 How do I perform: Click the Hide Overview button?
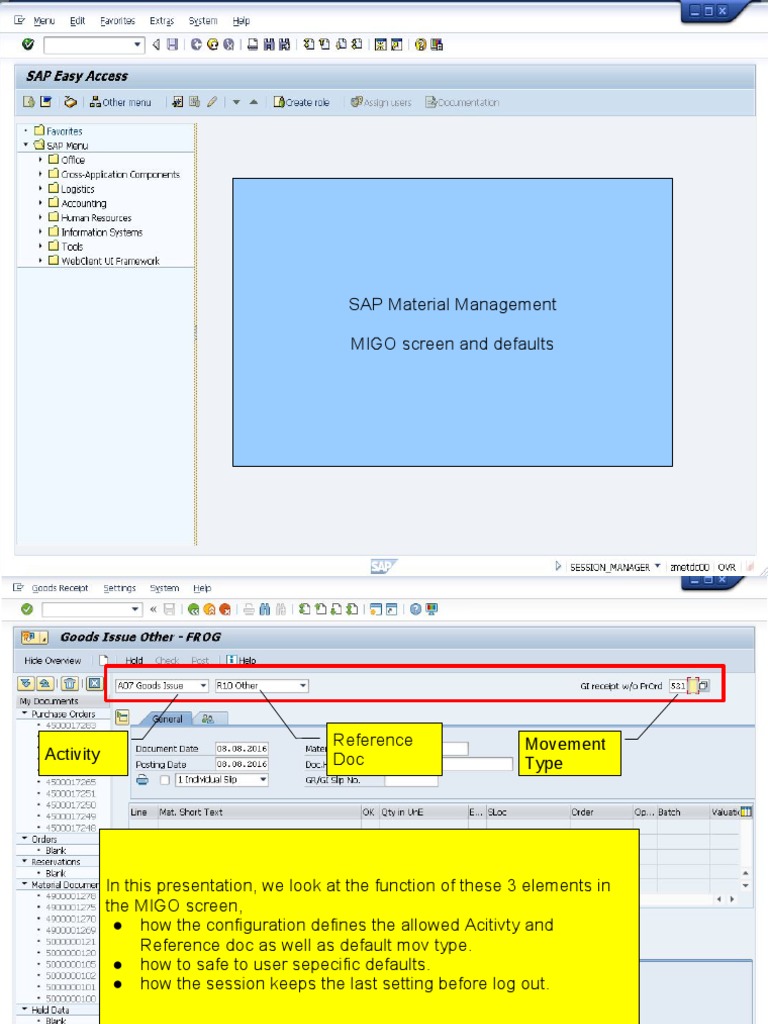pos(53,660)
